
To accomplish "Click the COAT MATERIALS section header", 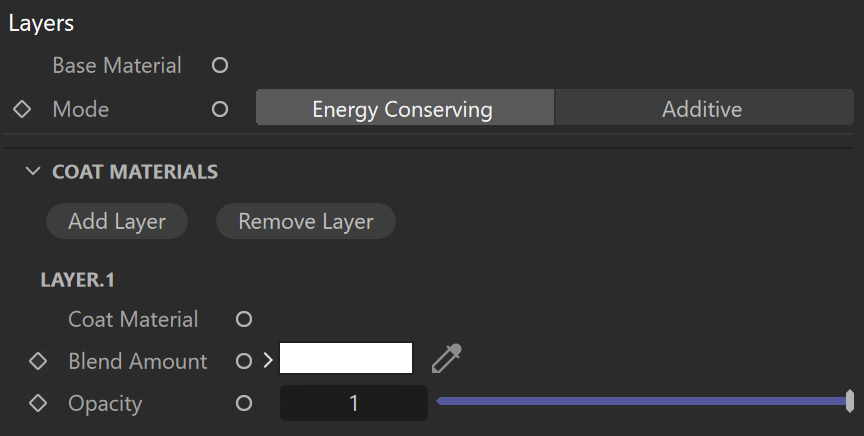I will (135, 172).
